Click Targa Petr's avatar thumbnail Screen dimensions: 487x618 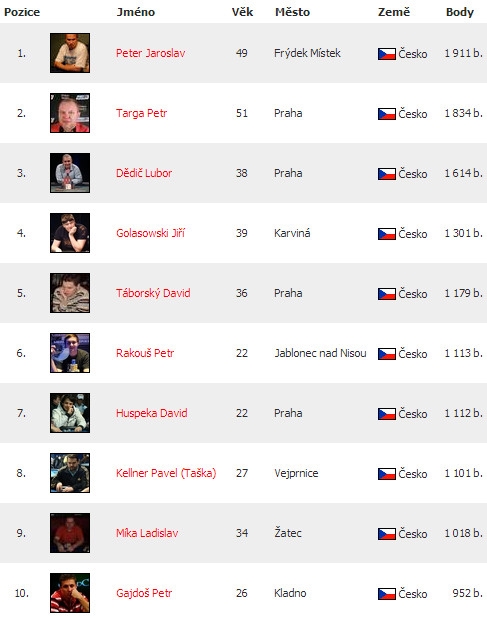click(x=70, y=113)
